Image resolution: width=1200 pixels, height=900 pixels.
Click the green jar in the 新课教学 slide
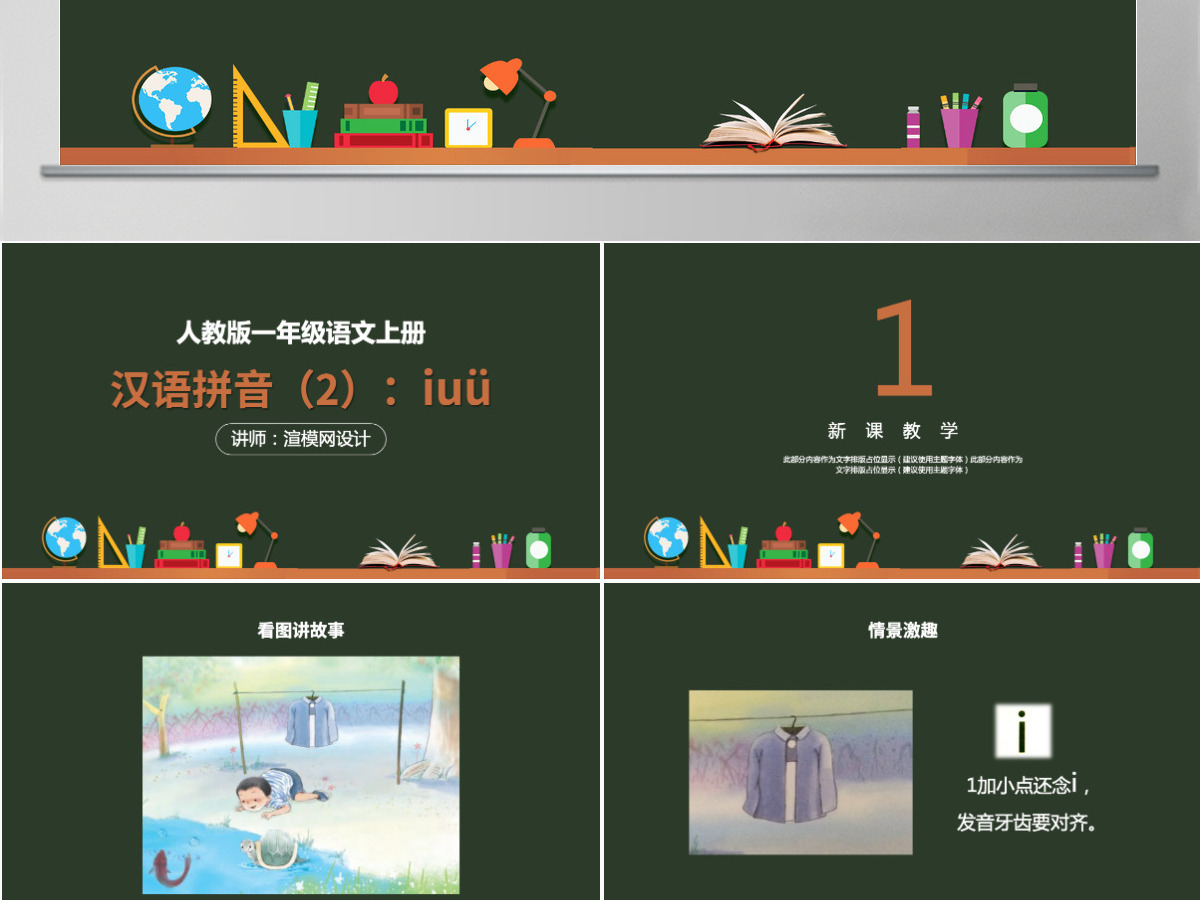point(1140,548)
